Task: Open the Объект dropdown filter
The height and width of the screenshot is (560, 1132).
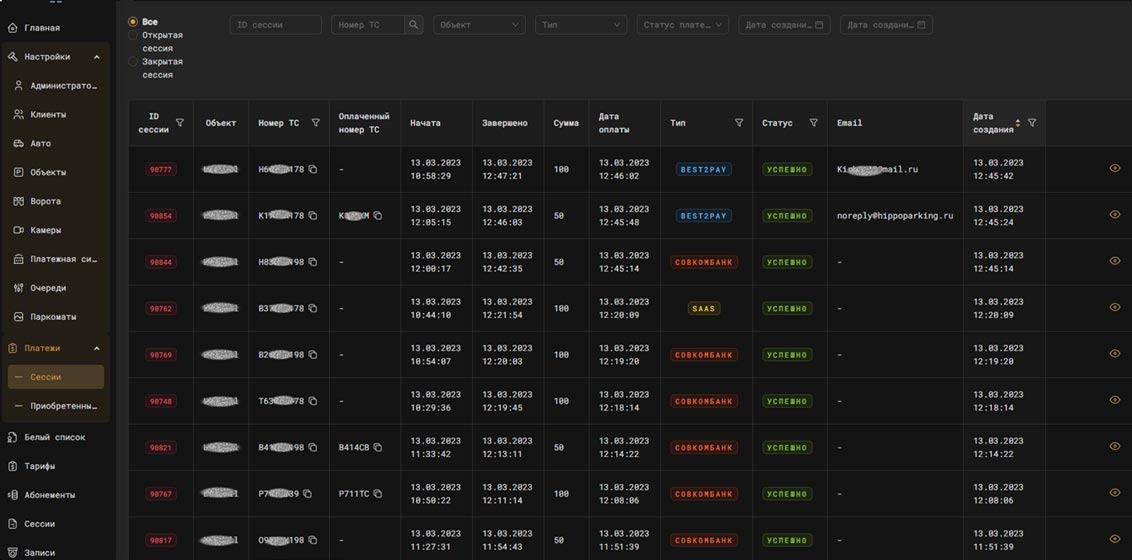Action: point(479,25)
